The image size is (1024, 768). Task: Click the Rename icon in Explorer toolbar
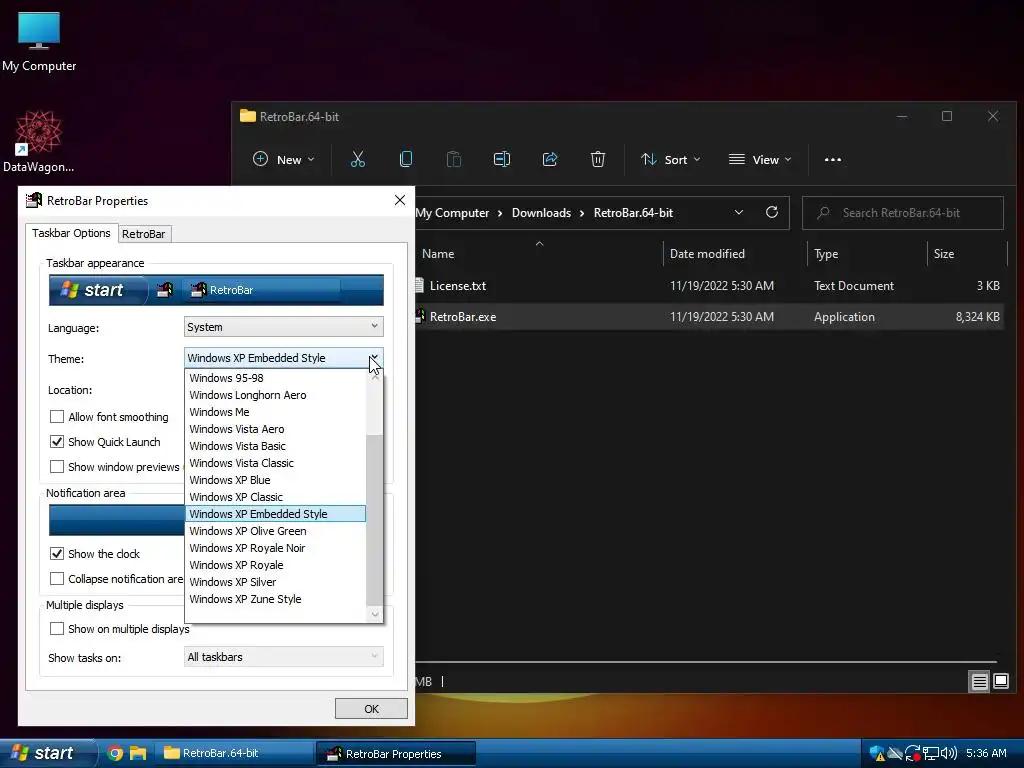tap(502, 159)
